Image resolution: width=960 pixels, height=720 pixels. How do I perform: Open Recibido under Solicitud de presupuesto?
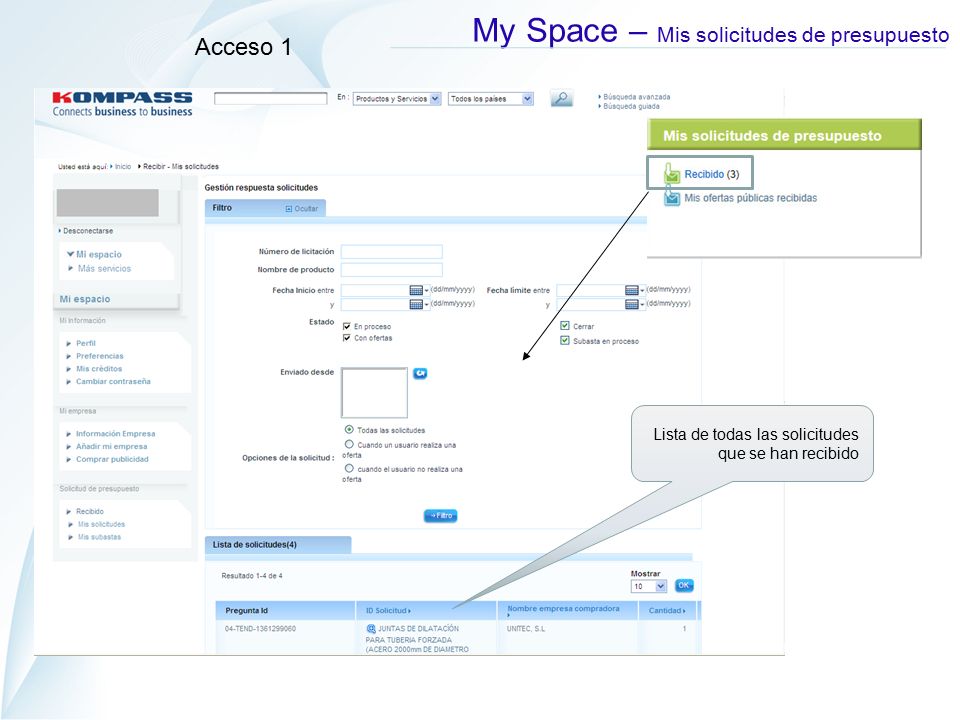90,511
